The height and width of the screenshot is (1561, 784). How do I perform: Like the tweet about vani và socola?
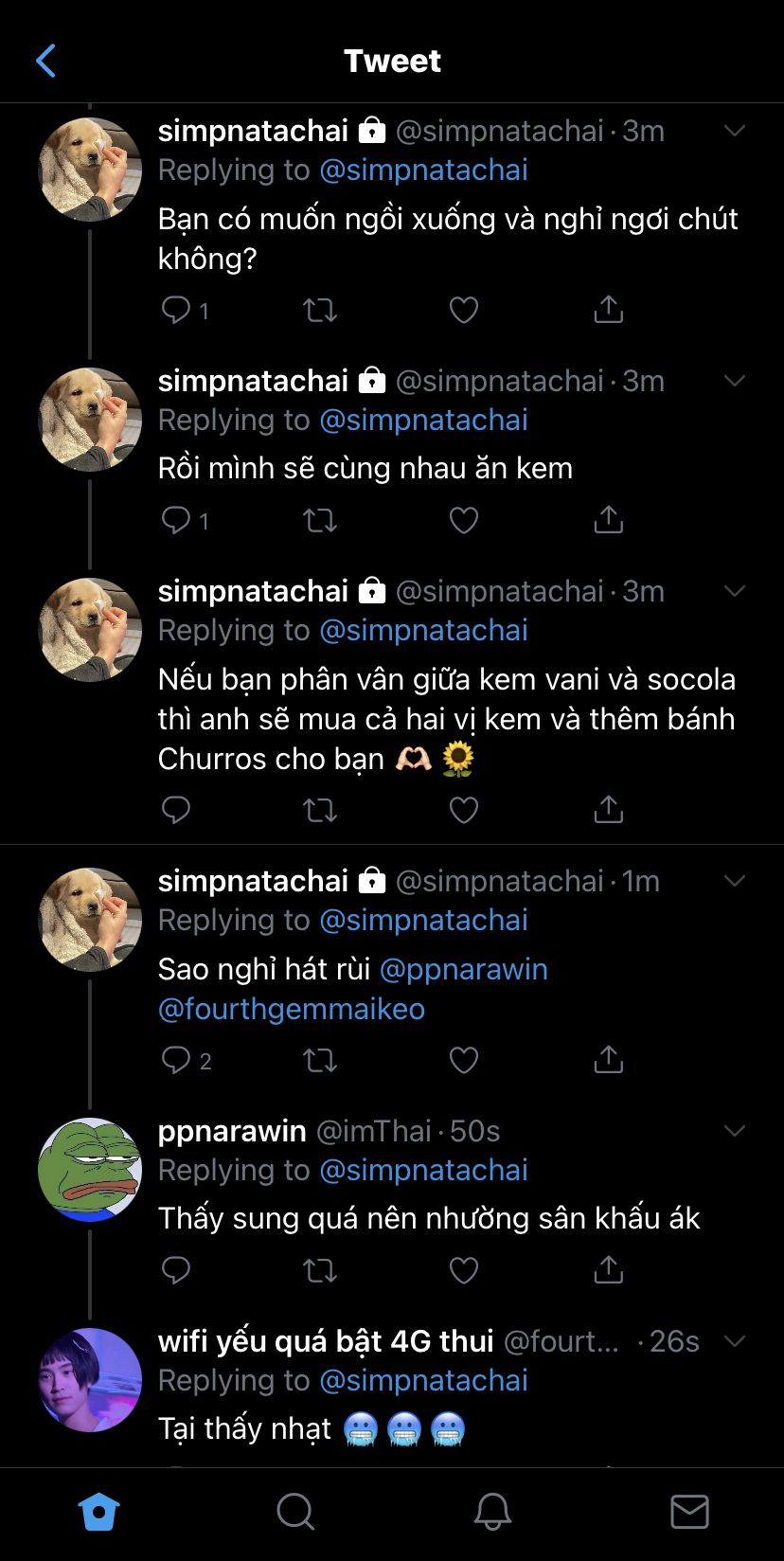coord(463,810)
